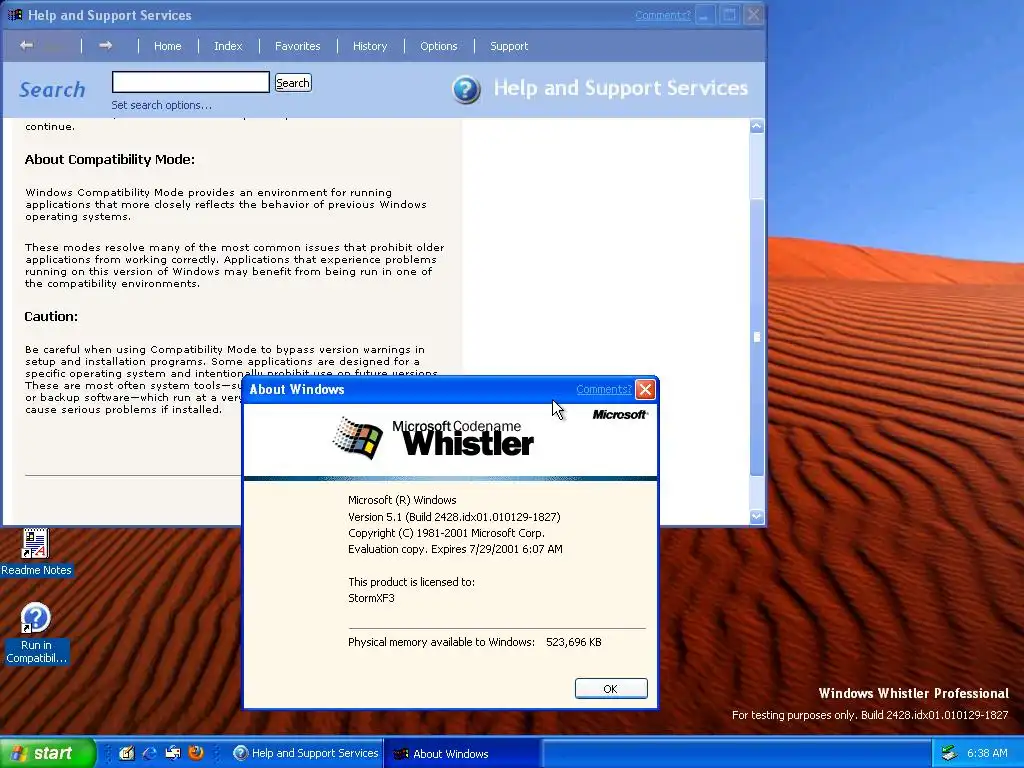Screen dimensions: 1024x768
Task: Click the Search button
Action: tap(293, 83)
